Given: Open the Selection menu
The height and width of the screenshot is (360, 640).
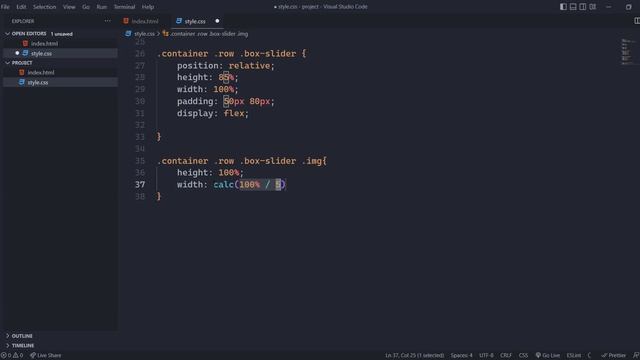Looking at the screenshot, I should [x=44, y=7].
